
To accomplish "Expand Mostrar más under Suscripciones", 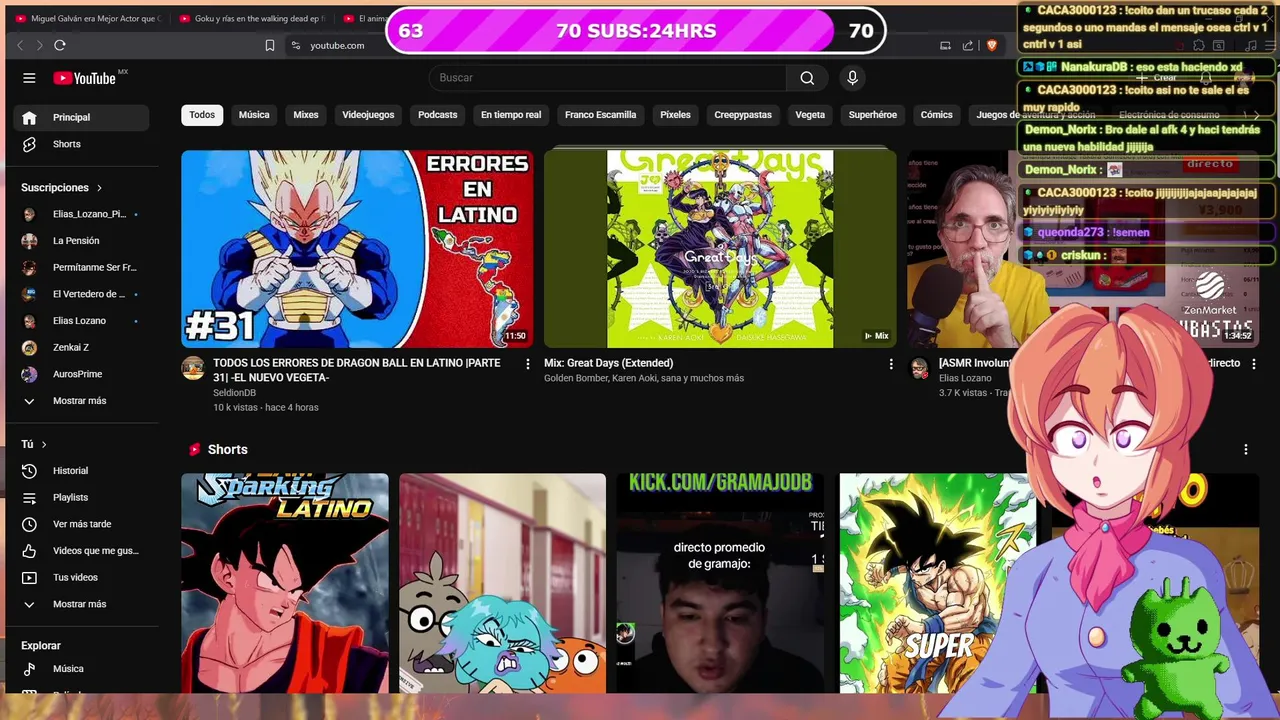I will 81,401.
